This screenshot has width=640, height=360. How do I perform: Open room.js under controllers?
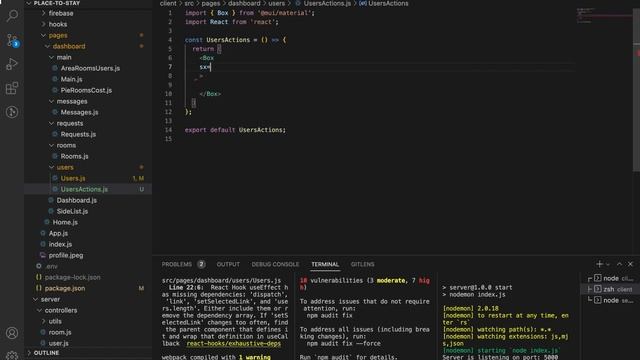pos(60,332)
